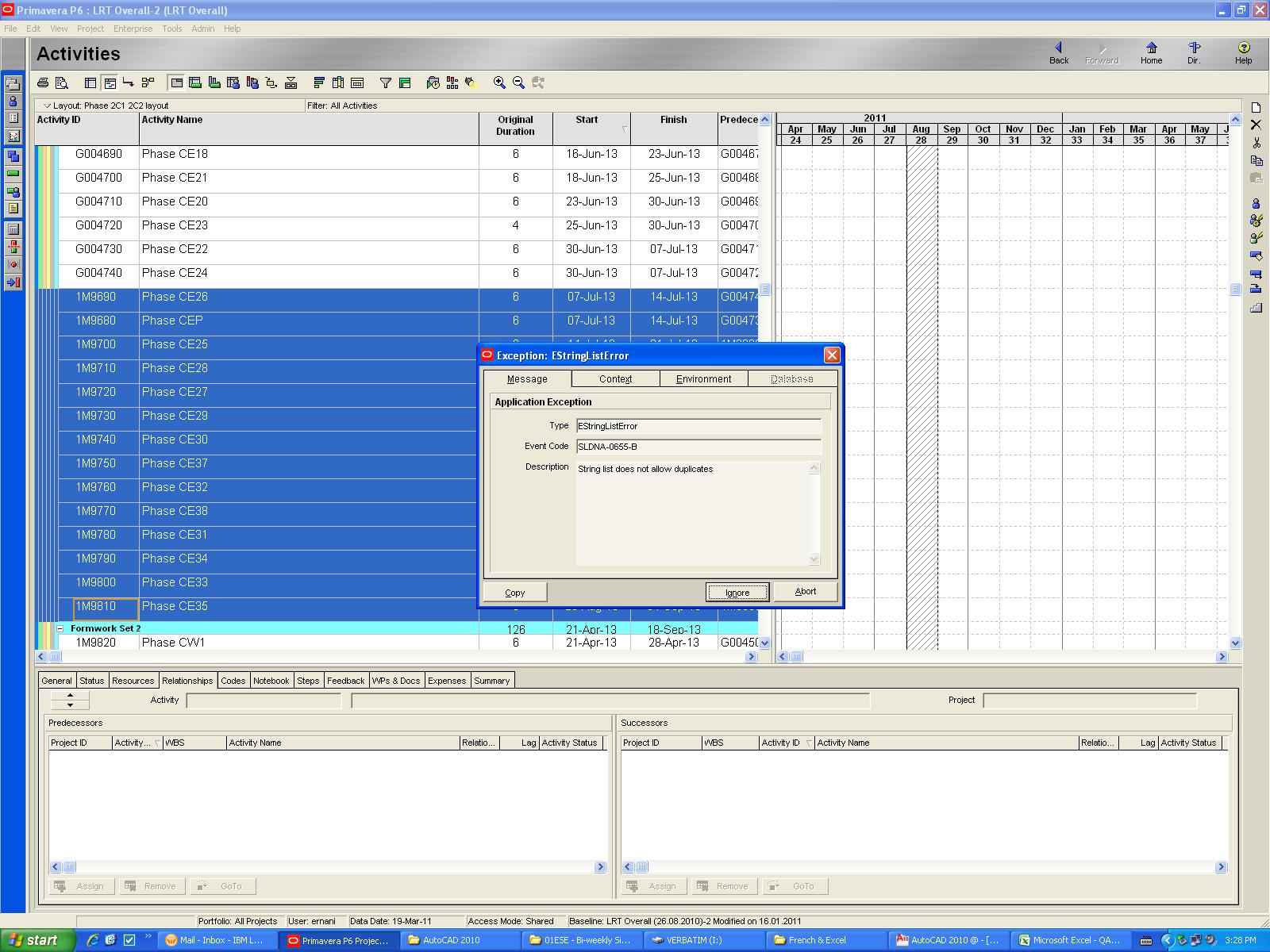The height and width of the screenshot is (952, 1270).
Task: Select activity 1M9820 Phase CW1
Action: 397,643
